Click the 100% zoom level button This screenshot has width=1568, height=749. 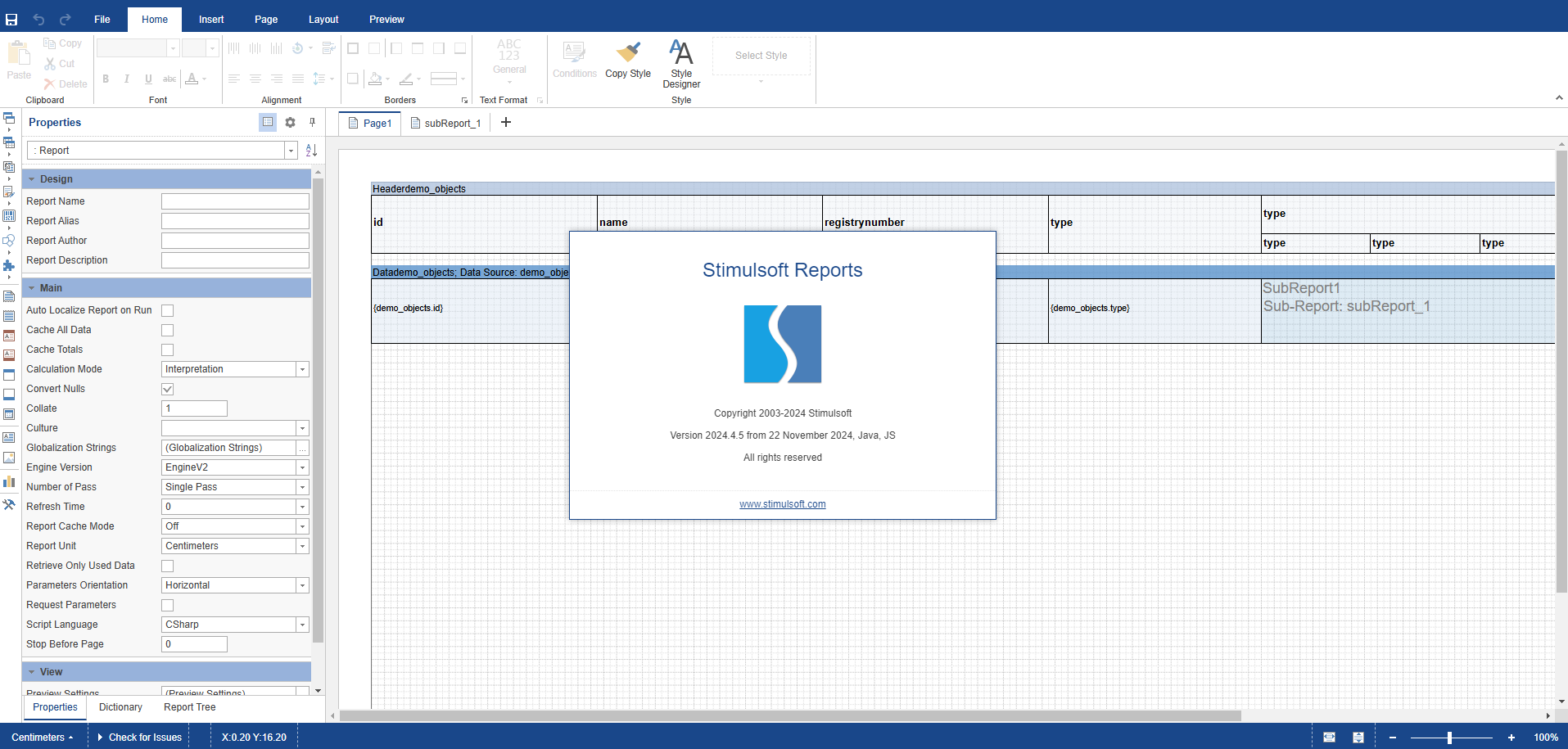(x=1546, y=738)
